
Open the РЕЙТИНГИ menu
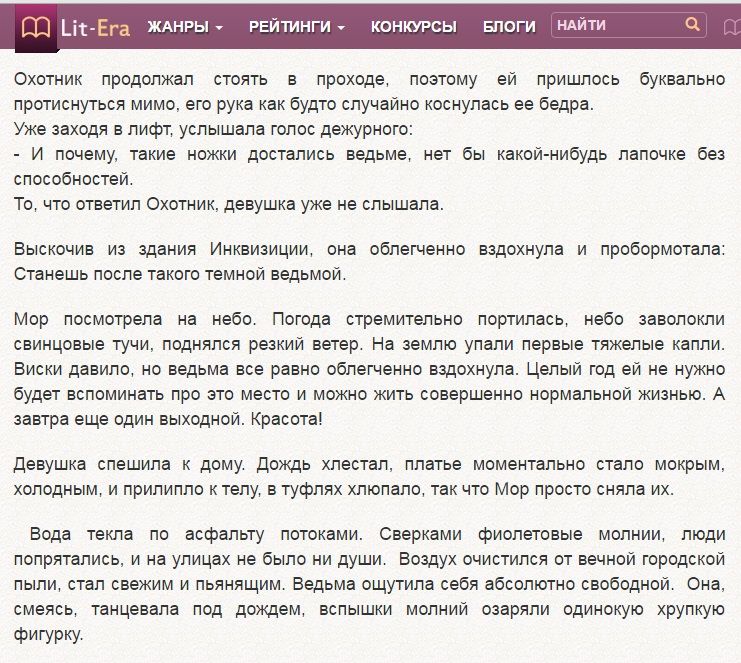[x=289, y=27]
